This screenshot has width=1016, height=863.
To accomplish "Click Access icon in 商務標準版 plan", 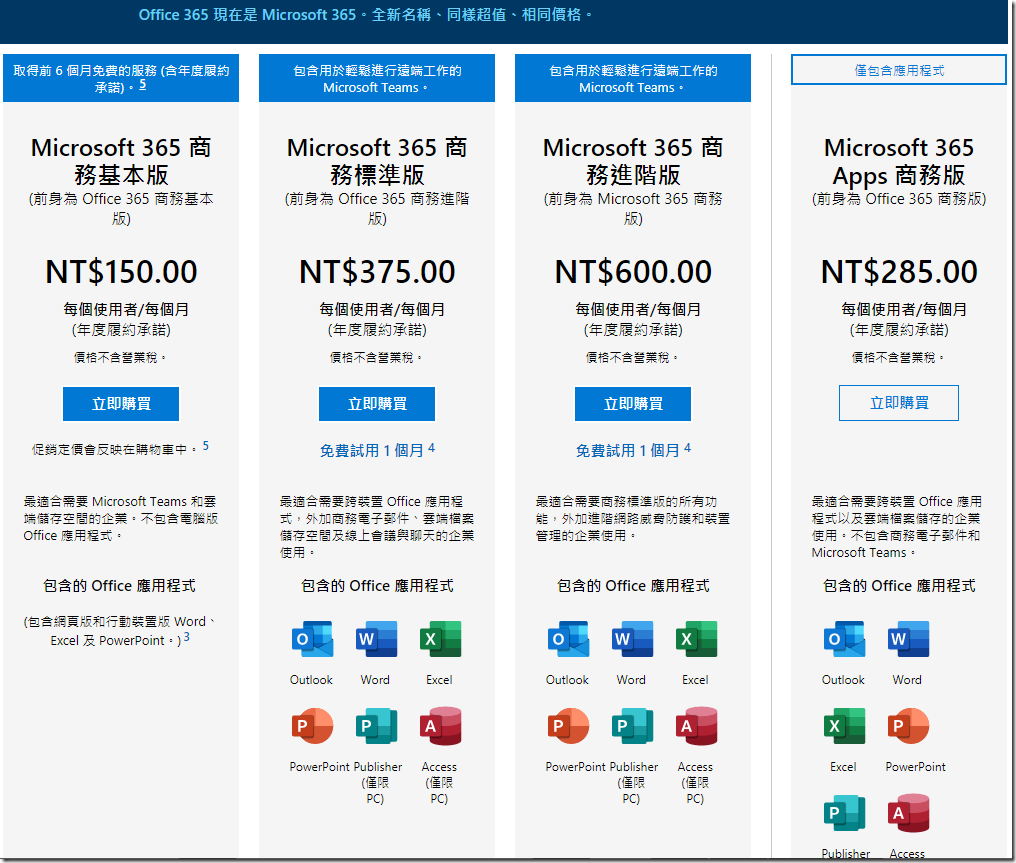I will tap(441, 726).
